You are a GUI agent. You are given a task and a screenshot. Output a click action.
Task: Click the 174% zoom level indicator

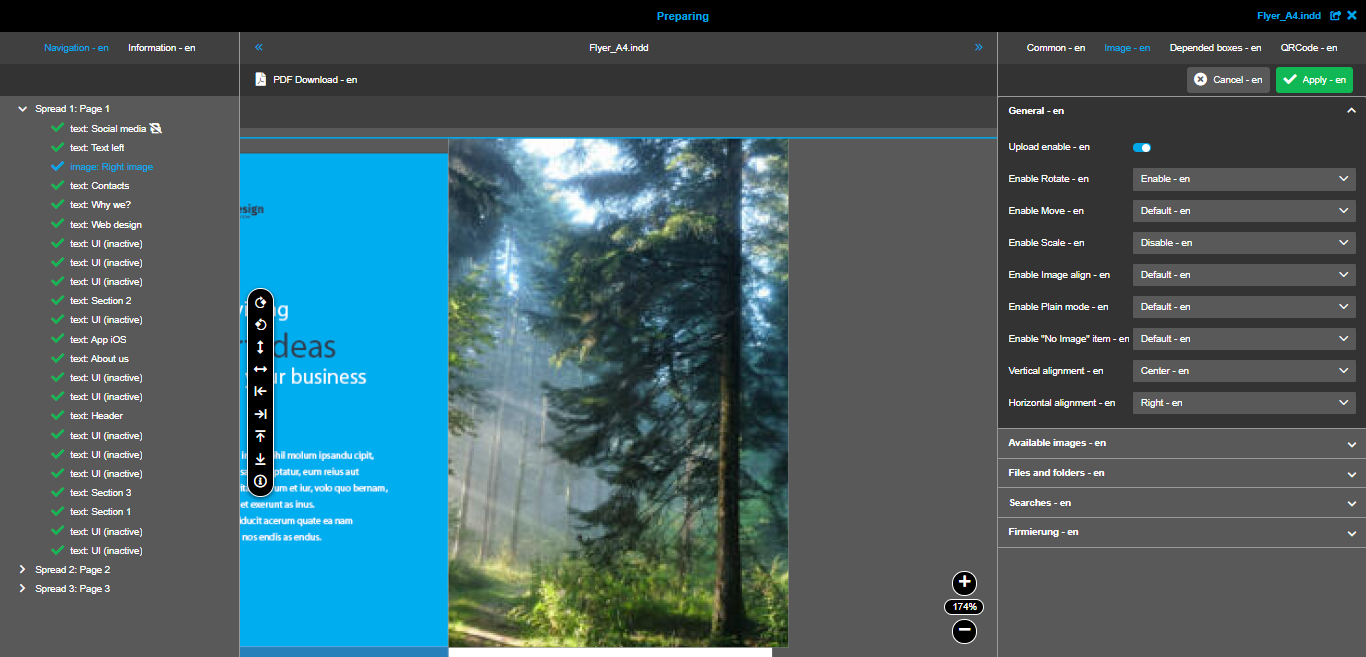pos(963,606)
